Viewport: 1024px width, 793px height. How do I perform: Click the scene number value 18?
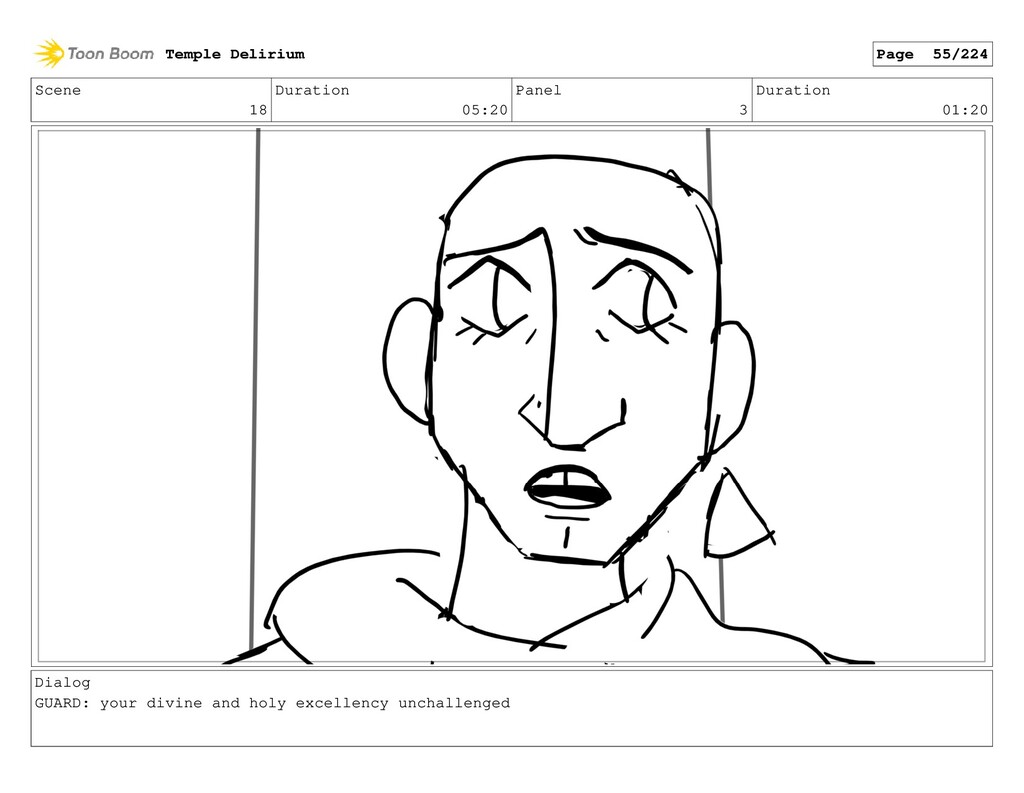(259, 110)
